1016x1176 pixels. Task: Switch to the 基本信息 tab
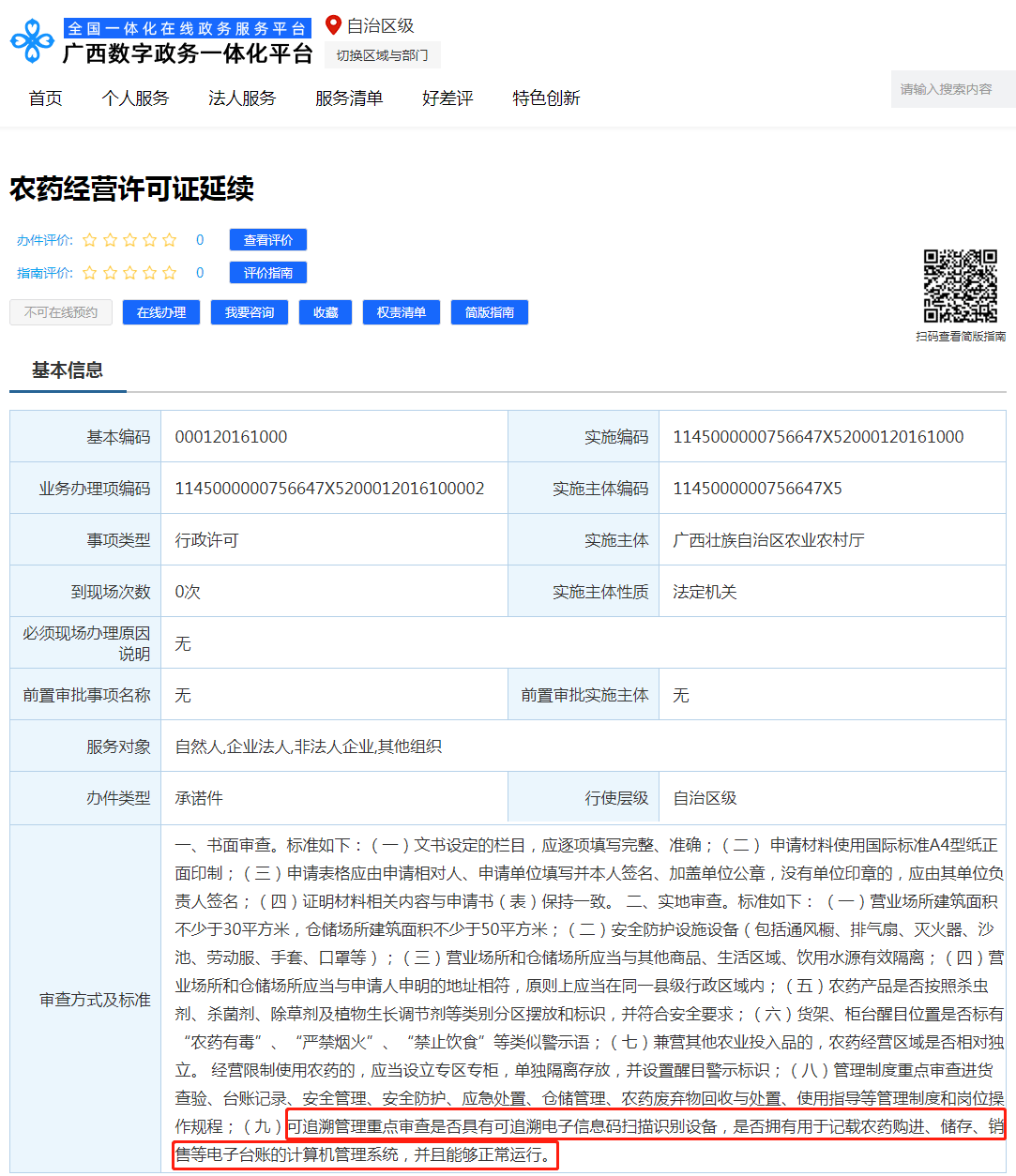pyautogui.click(x=68, y=370)
